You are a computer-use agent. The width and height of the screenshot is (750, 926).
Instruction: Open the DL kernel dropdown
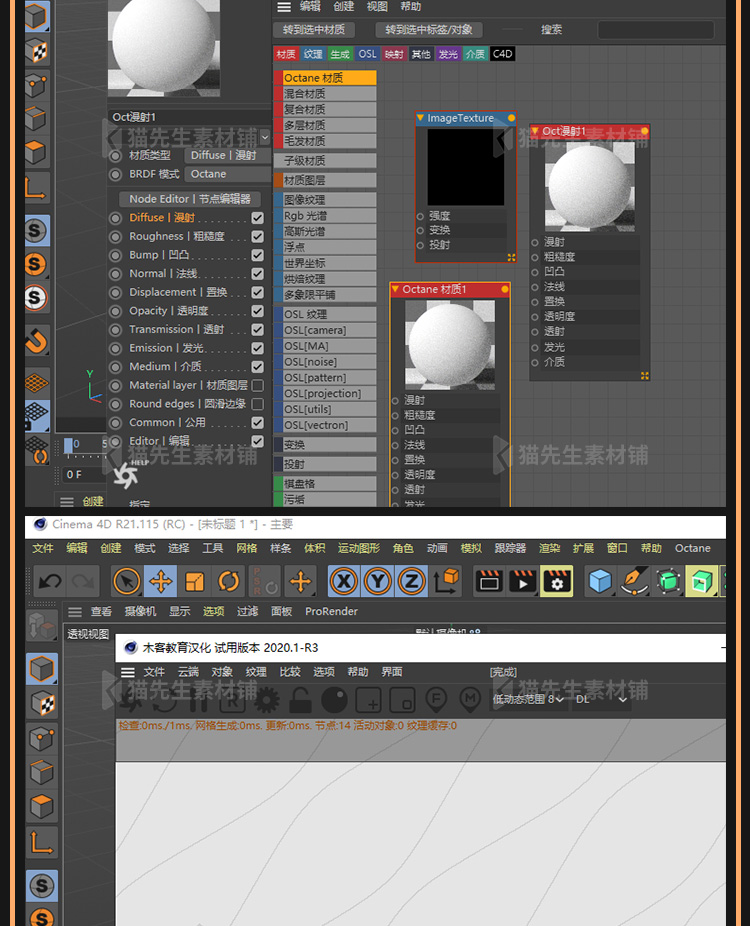coord(601,699)
